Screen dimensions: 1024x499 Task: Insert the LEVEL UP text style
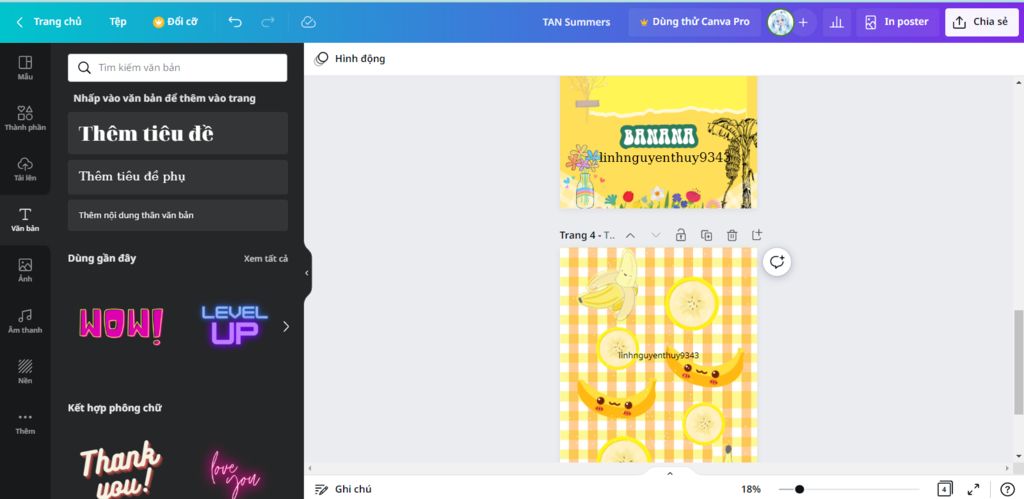pyautogui.click(x=234, y=325)
